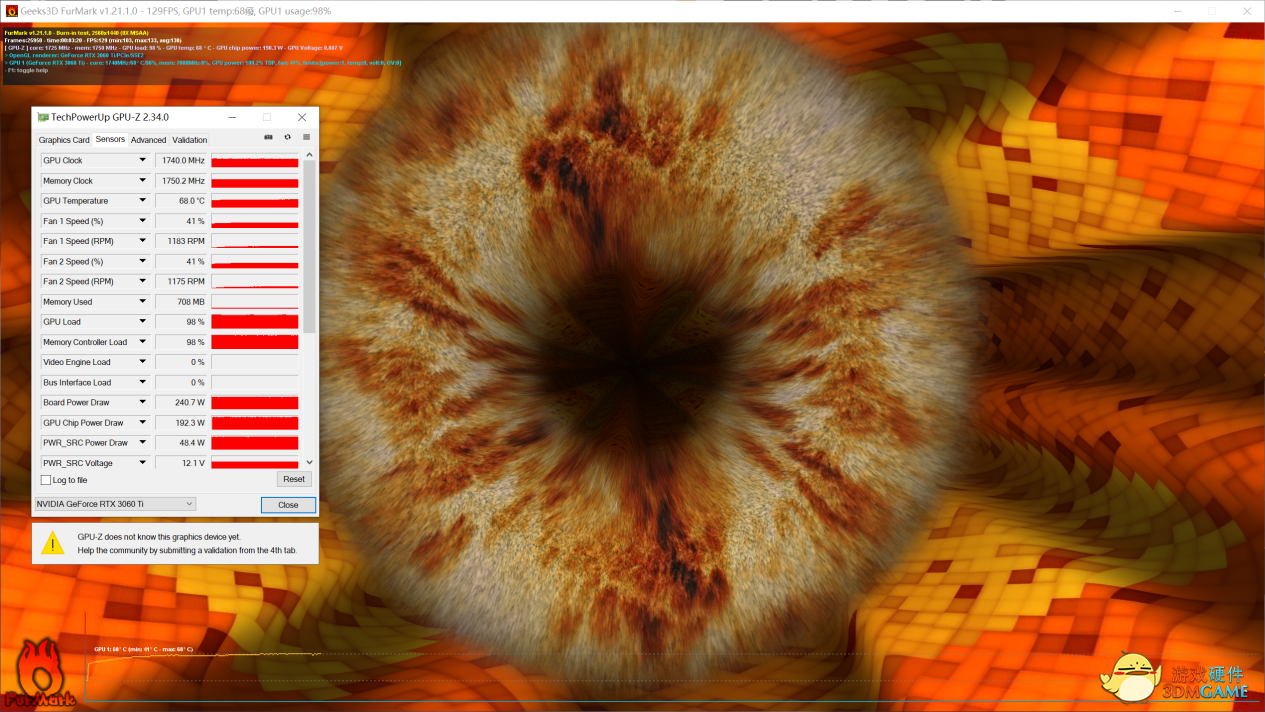Click the 1183 RPM fan value
The width and height of the screenshot is (1265, 712).
pos(181,241)
